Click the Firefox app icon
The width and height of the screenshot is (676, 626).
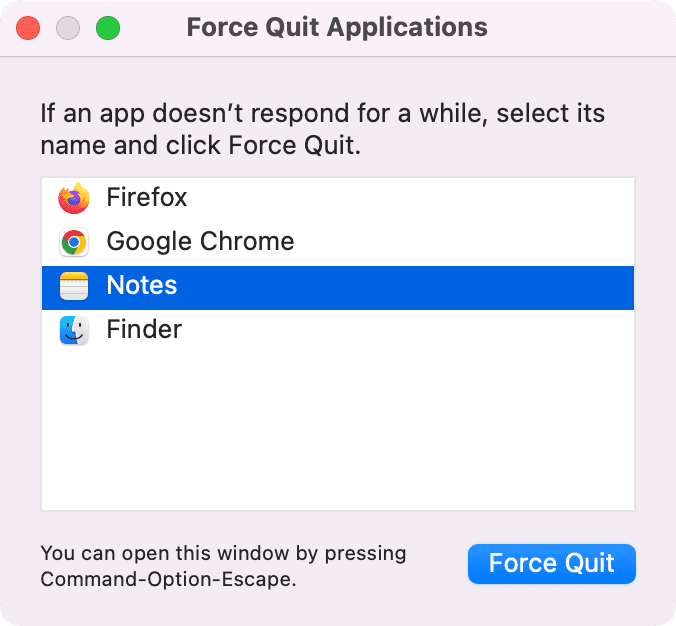tap(74, 198)
